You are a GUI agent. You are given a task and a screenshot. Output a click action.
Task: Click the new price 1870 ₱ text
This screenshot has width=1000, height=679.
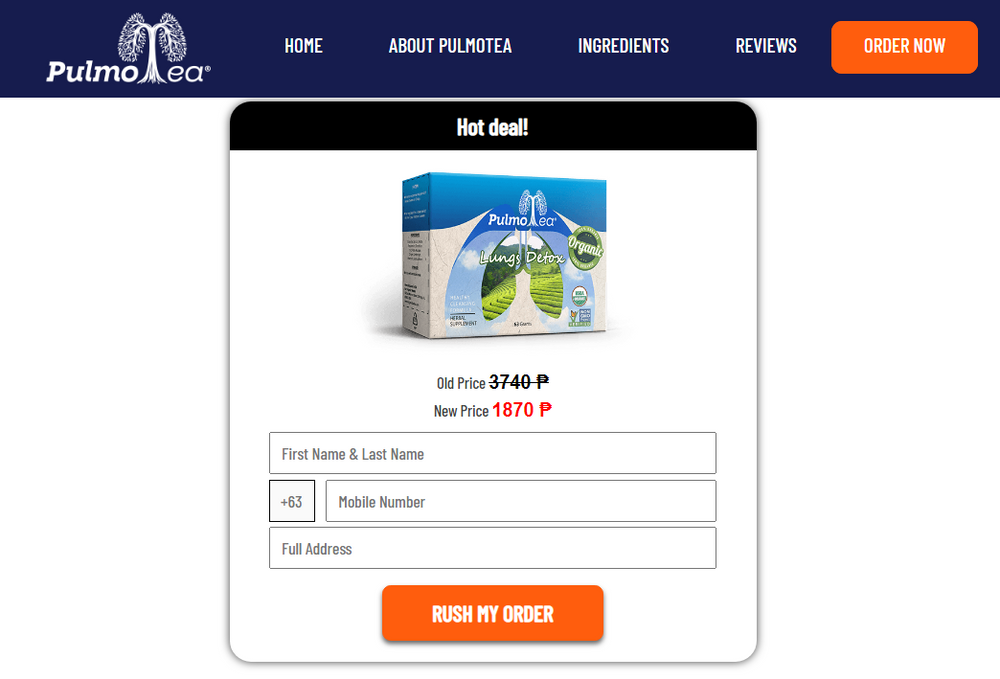[522, 409]
